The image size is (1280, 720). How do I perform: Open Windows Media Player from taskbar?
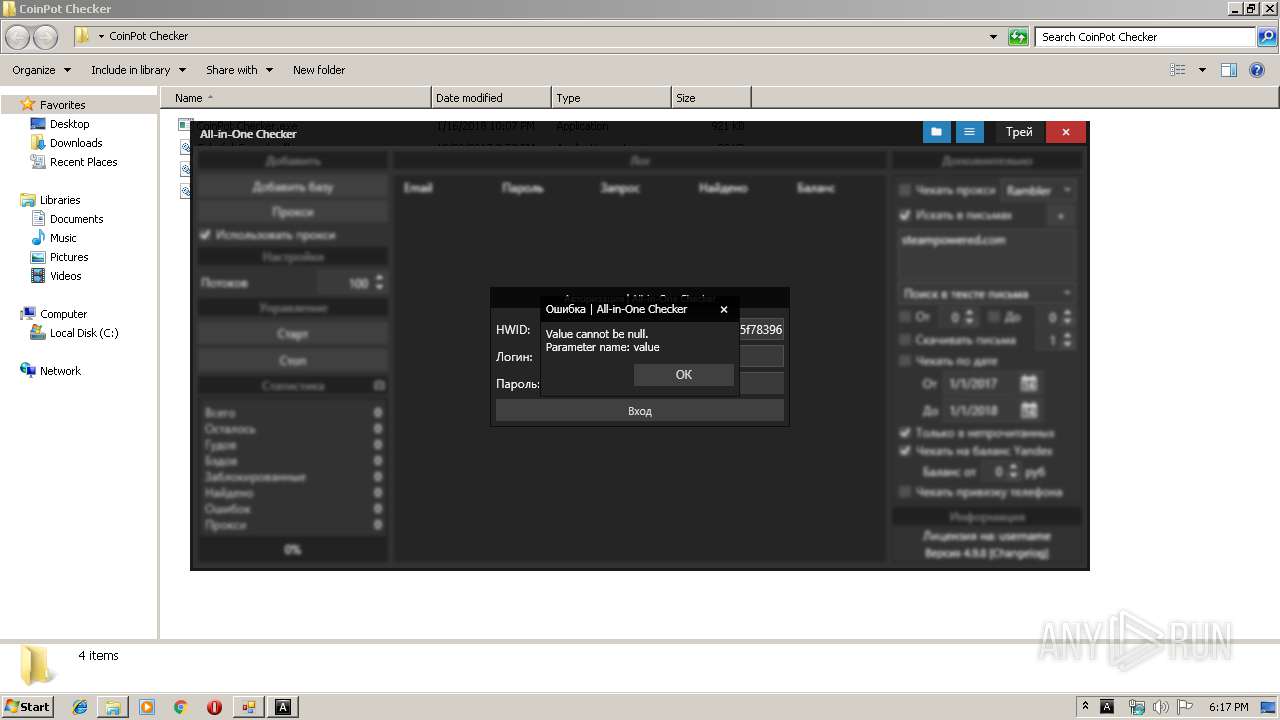(147, 707)
